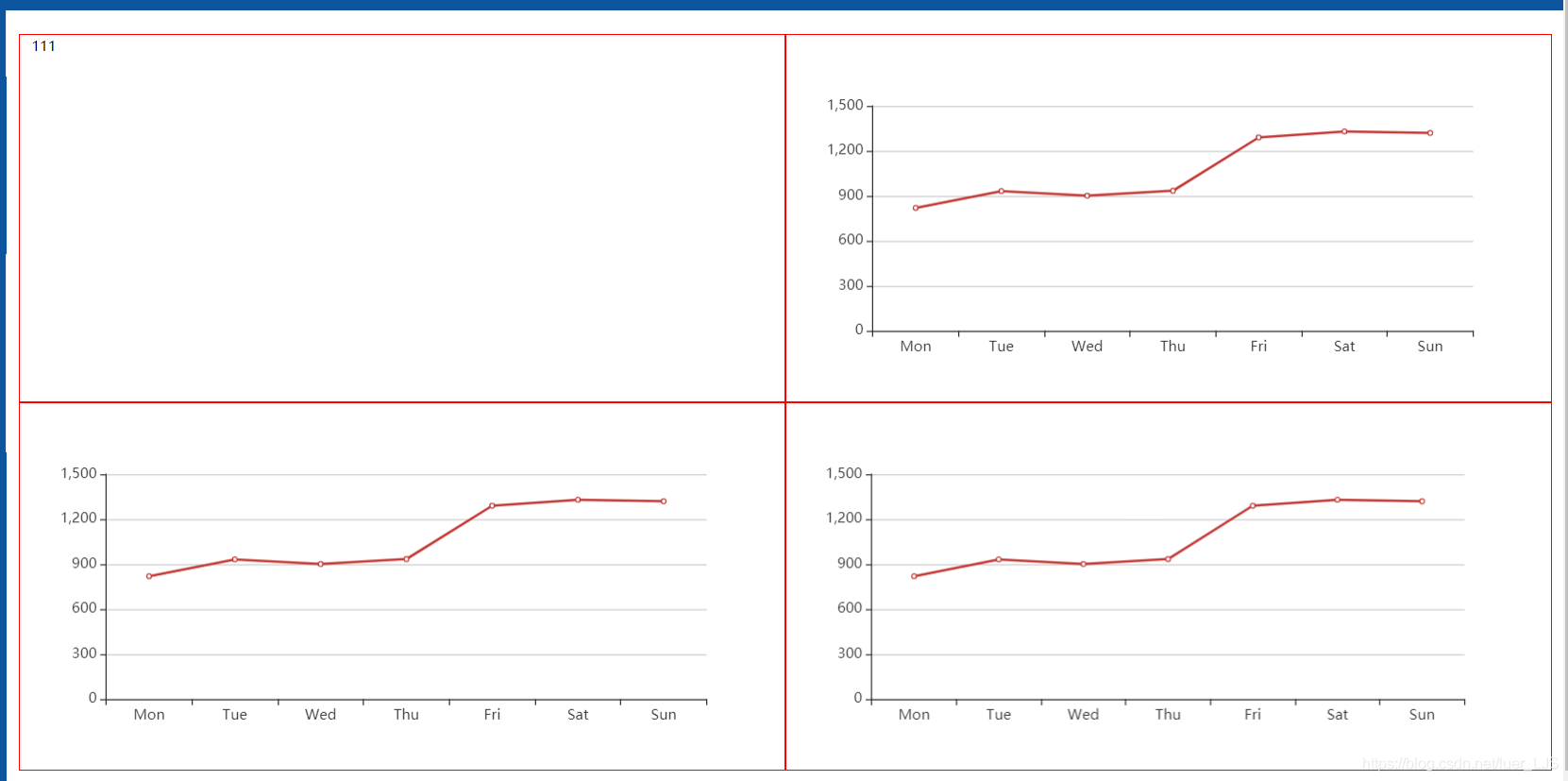Click "Fri" axis label in top-right chart
Image resolution: width=1568 pixels, height=781 pixels.
point(1258,347)
